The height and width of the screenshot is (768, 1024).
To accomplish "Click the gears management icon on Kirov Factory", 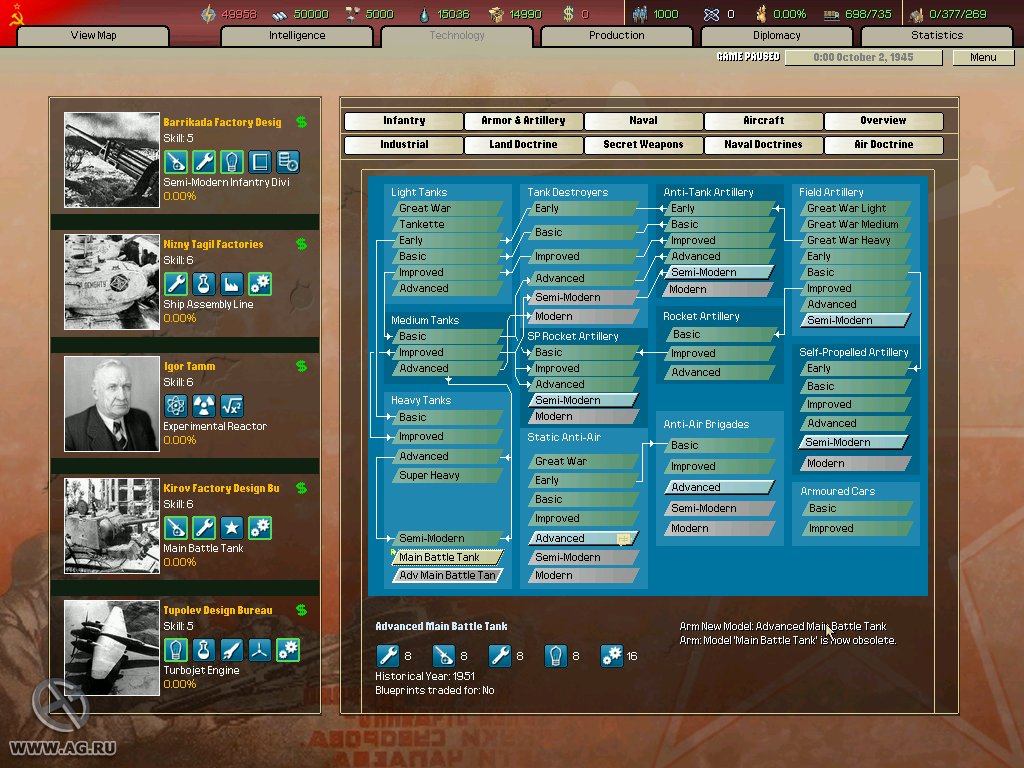I will (x=260, y=527).
